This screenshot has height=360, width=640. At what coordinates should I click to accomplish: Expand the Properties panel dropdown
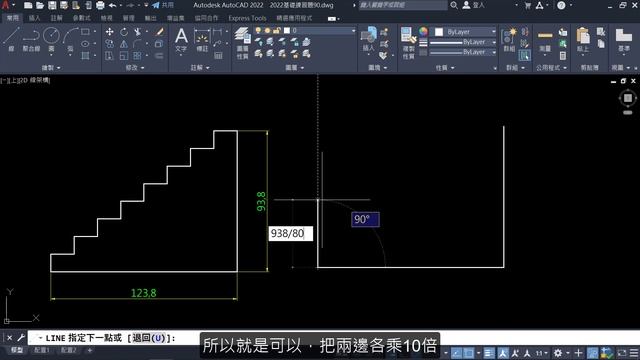click(445, 68)
